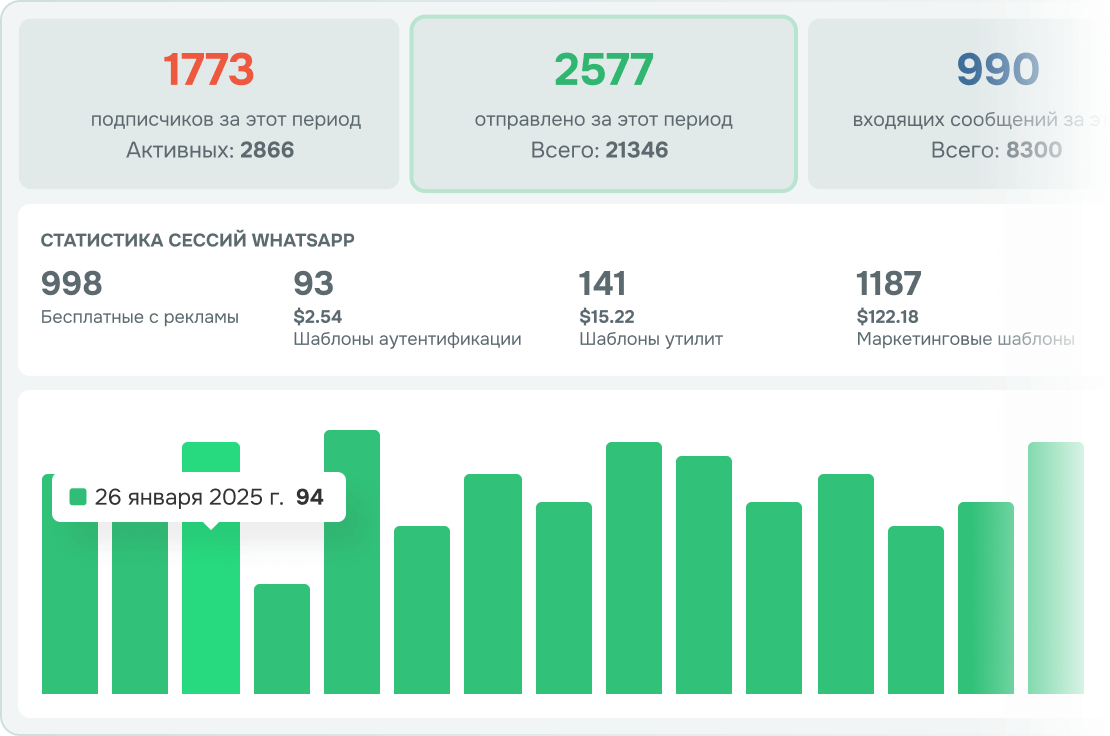Click the shortest bar in chart
This screenshot has height=736, width=1110.
point(282,638)
